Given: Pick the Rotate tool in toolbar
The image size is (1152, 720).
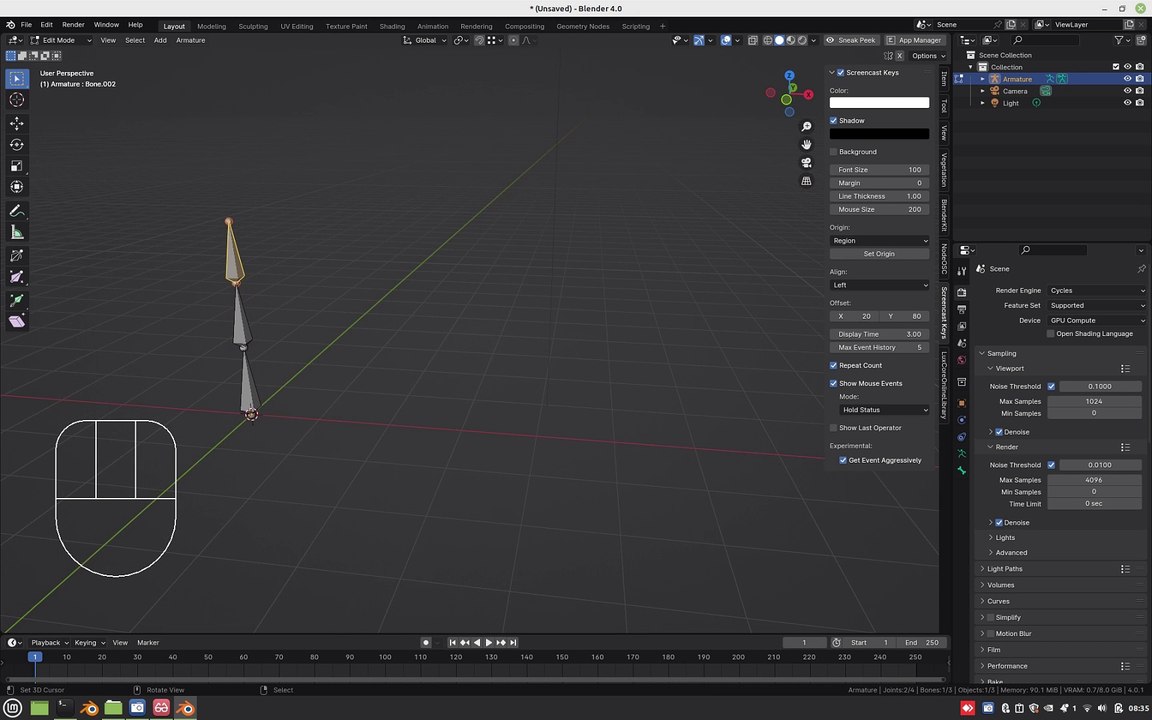Looking at the screenshot, I should (x=17, y=145).
